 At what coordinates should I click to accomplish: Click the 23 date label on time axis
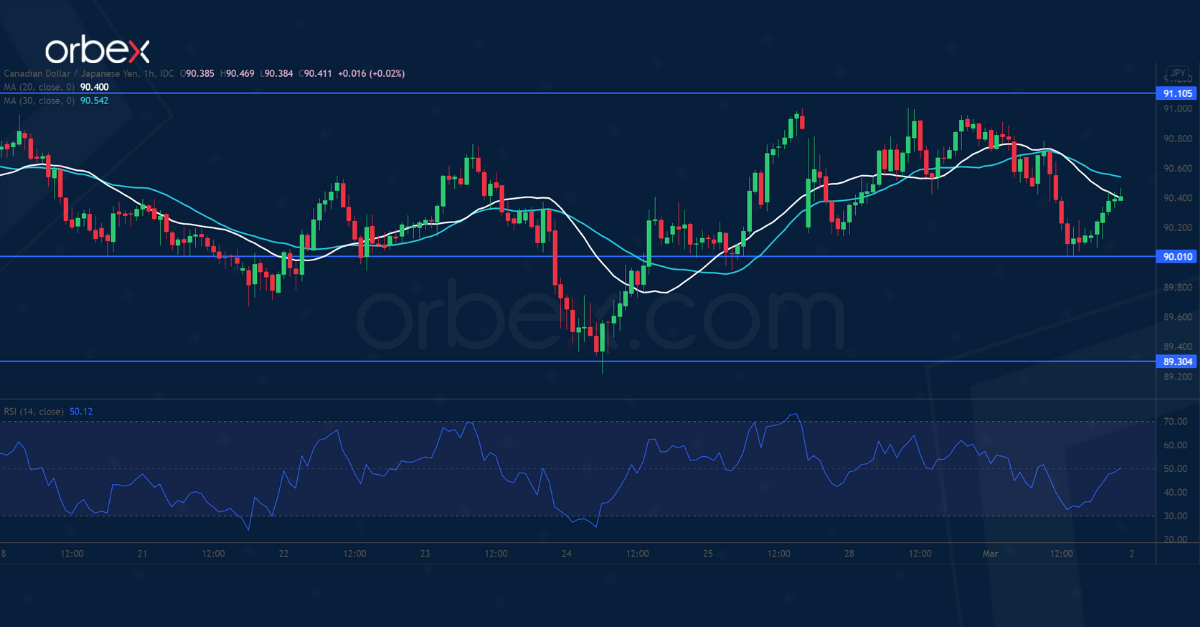425,553
